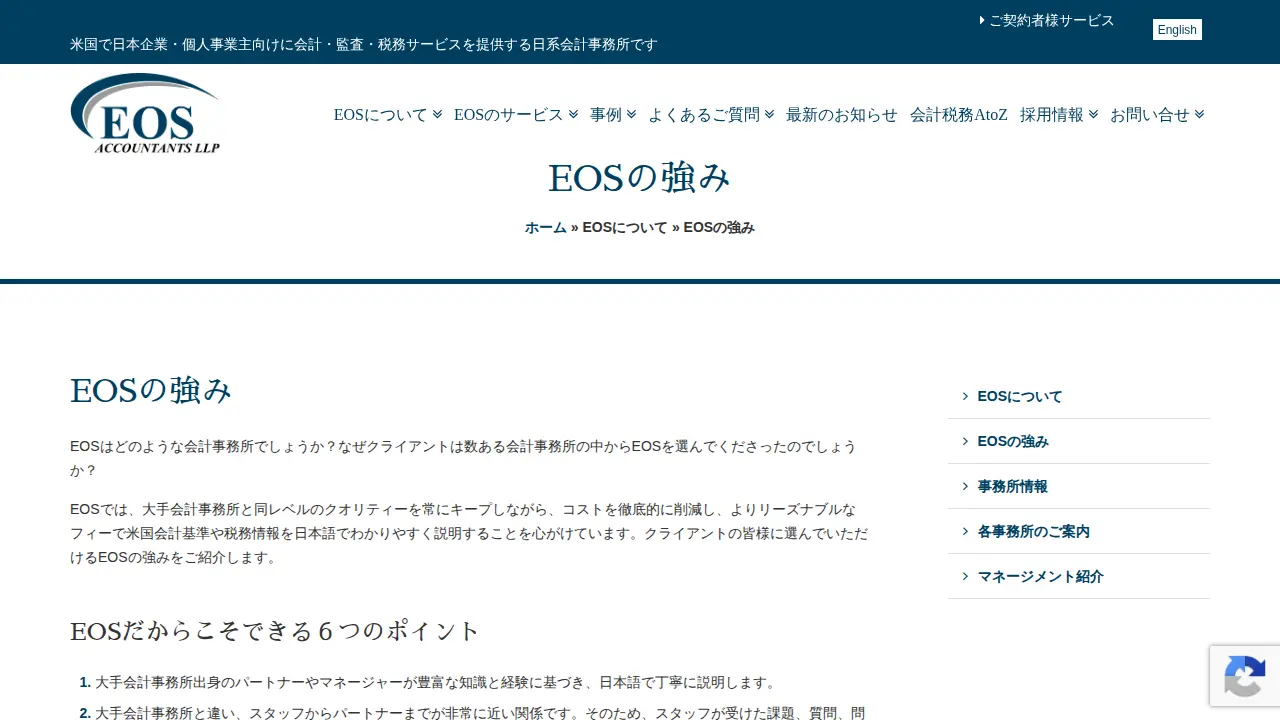
Task: Open sidebar link EOSの強み
Action: pyautogui.click(x=1013, y=441)
